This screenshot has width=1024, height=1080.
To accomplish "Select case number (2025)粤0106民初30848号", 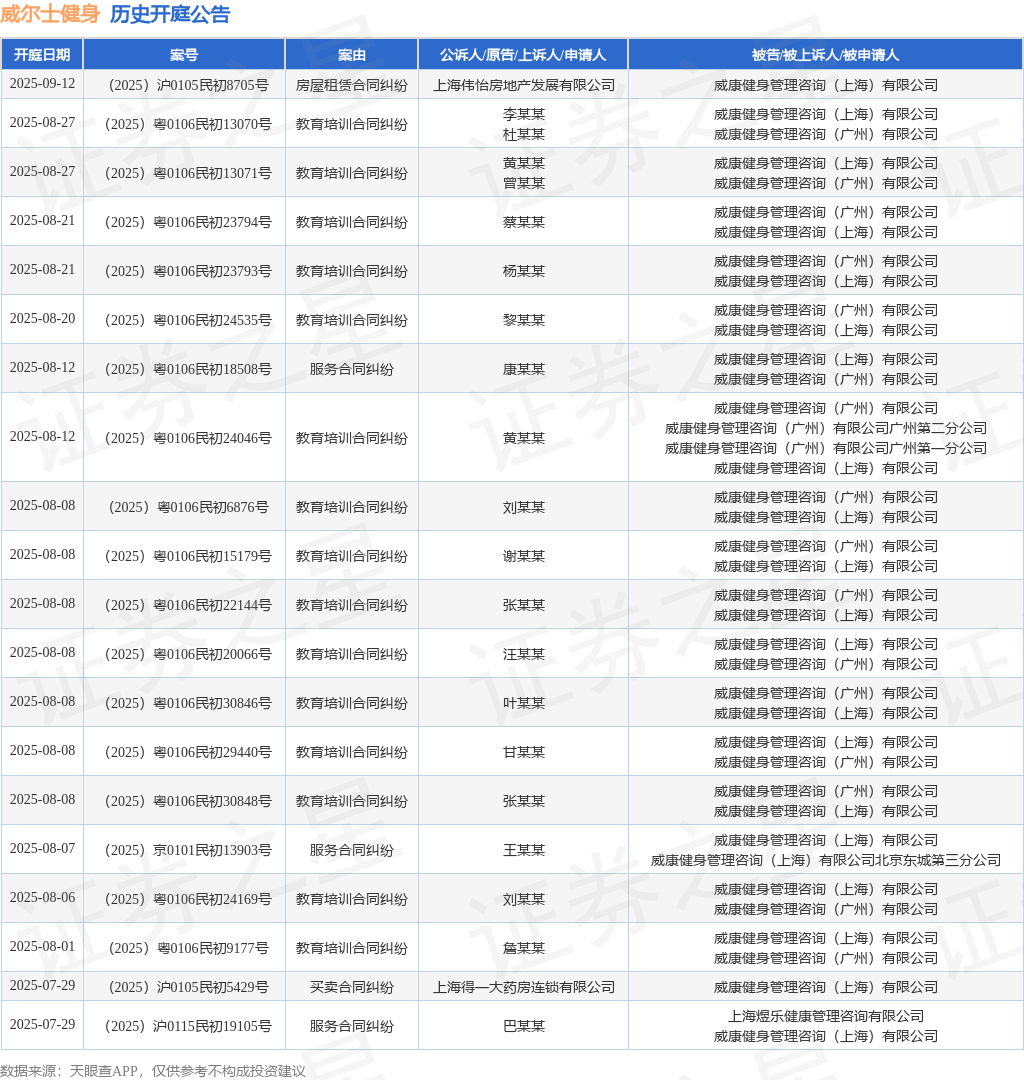I will tap(188, 800).
